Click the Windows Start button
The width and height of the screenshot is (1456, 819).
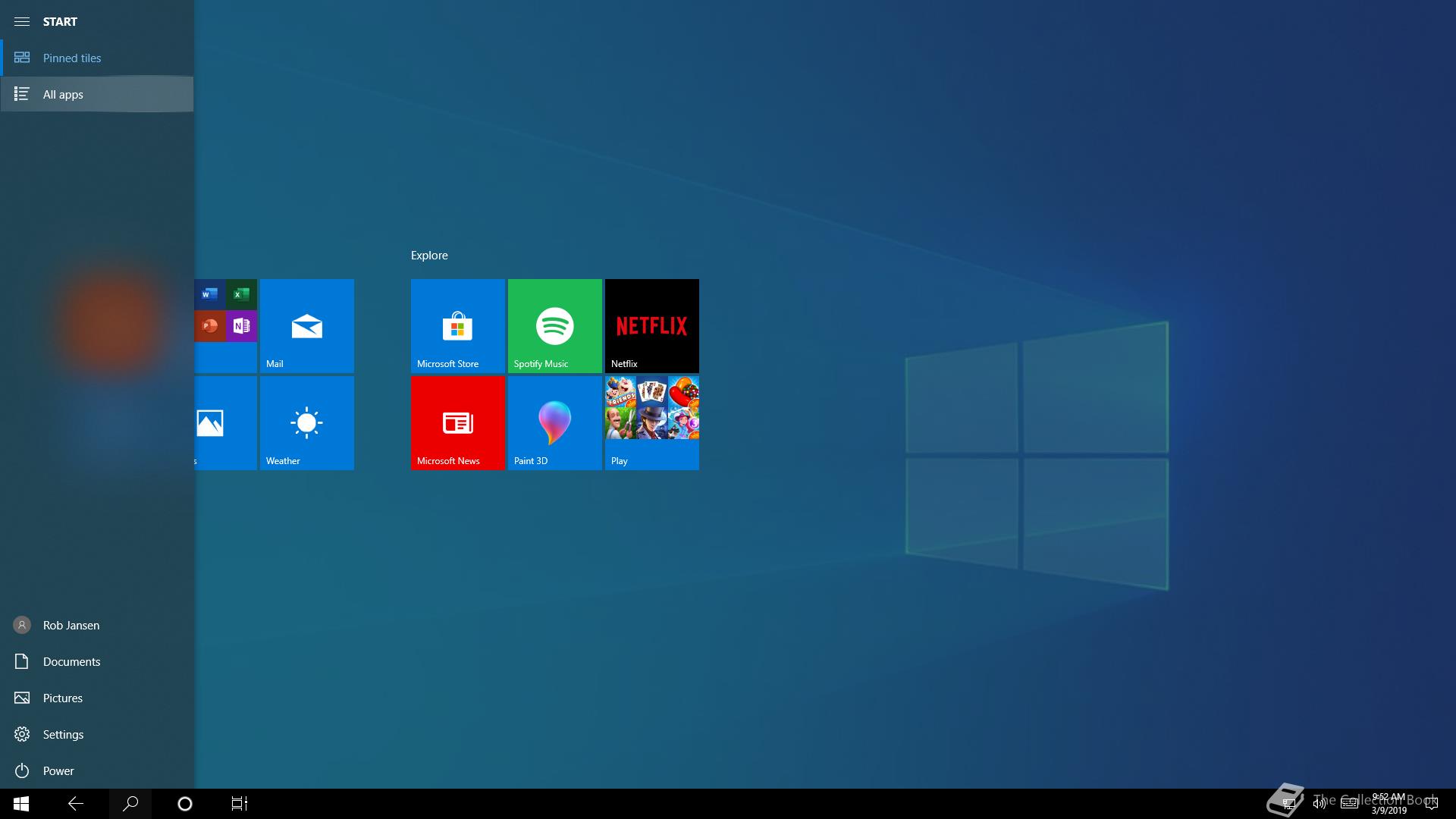(21, 804)
